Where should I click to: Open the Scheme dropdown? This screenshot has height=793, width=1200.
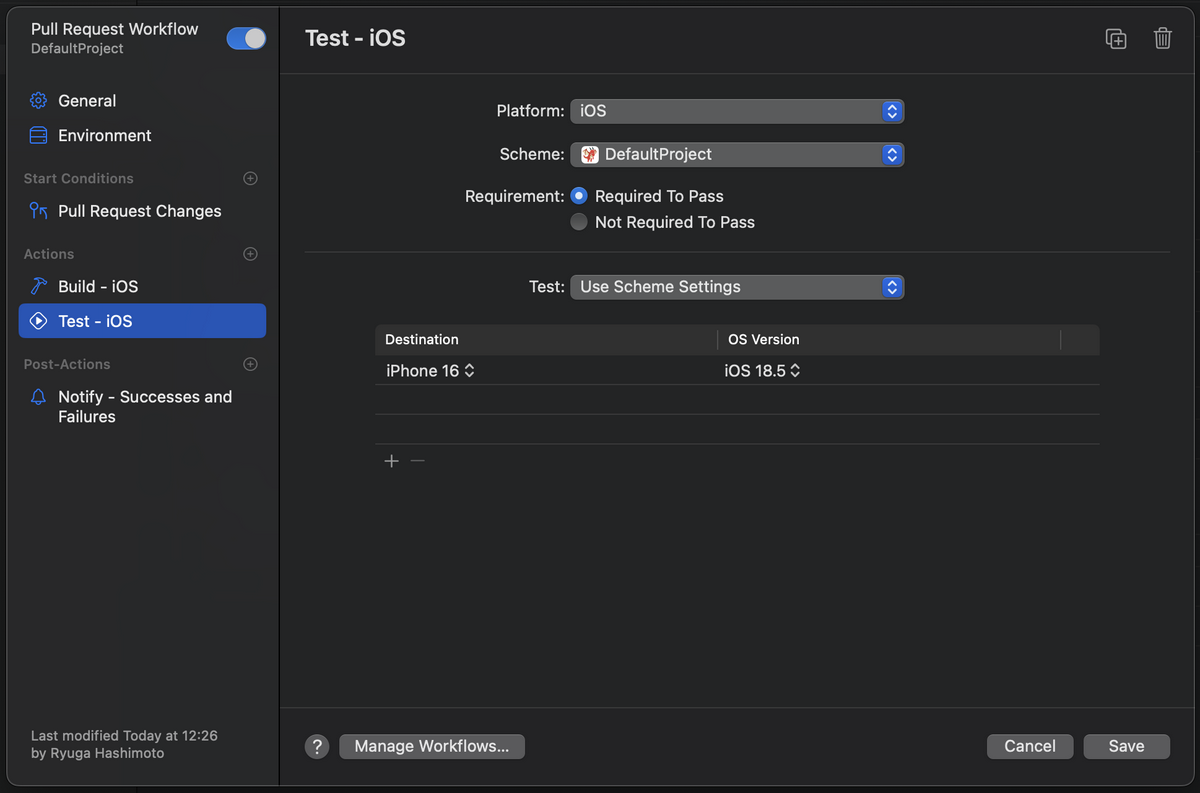737,154
